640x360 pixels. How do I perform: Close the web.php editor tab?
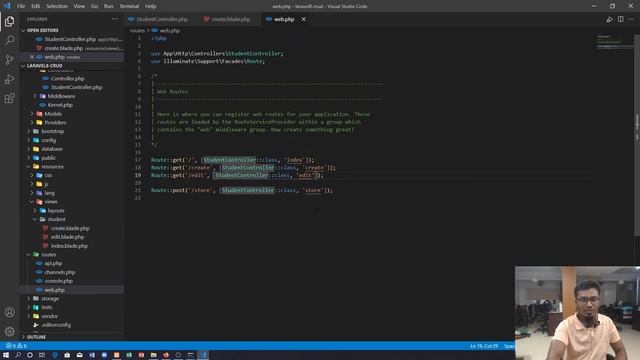(303, 19)
